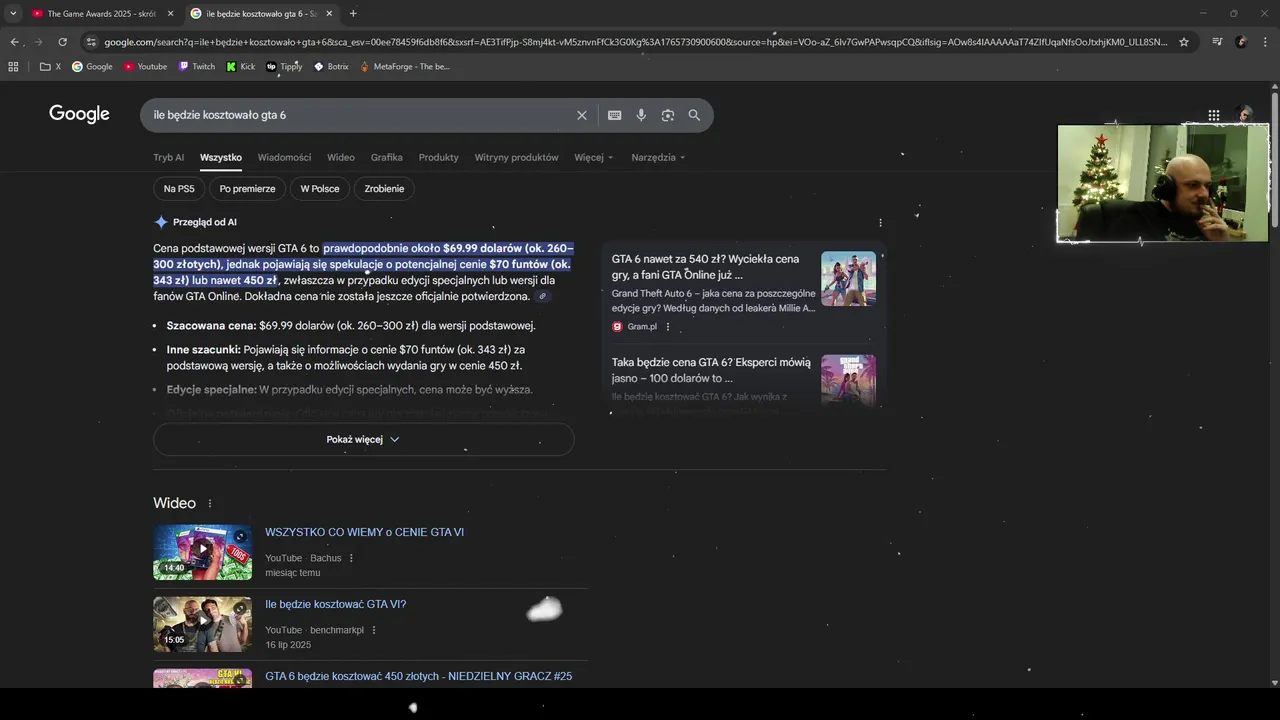Click the search magnifier button

[694, 115]
